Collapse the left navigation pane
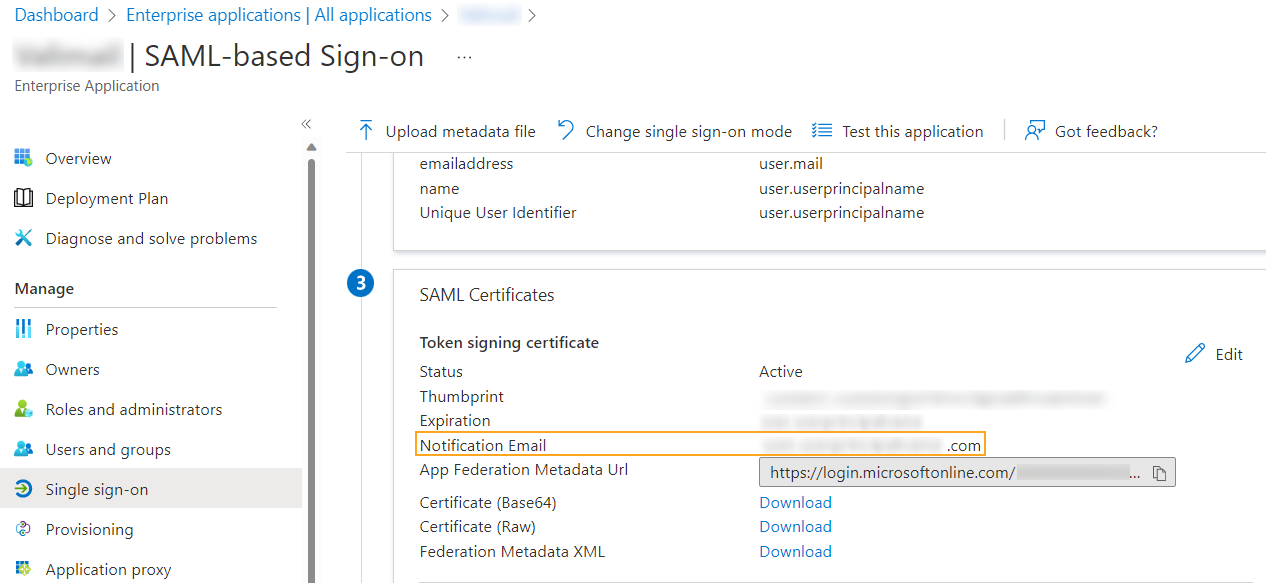This screenshot has width=1266, height=583. pyautogui.click(x=306, y=123)
